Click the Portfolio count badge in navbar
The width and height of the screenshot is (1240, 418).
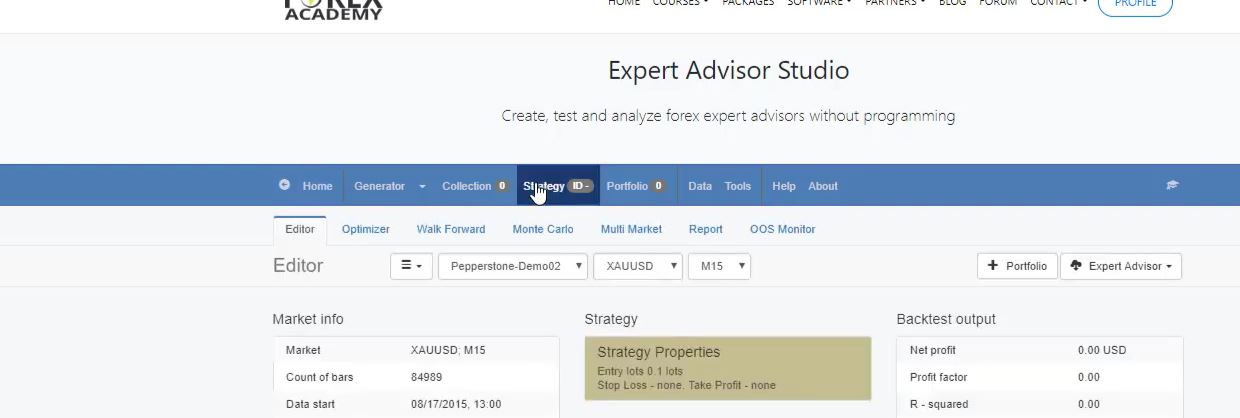658,186
